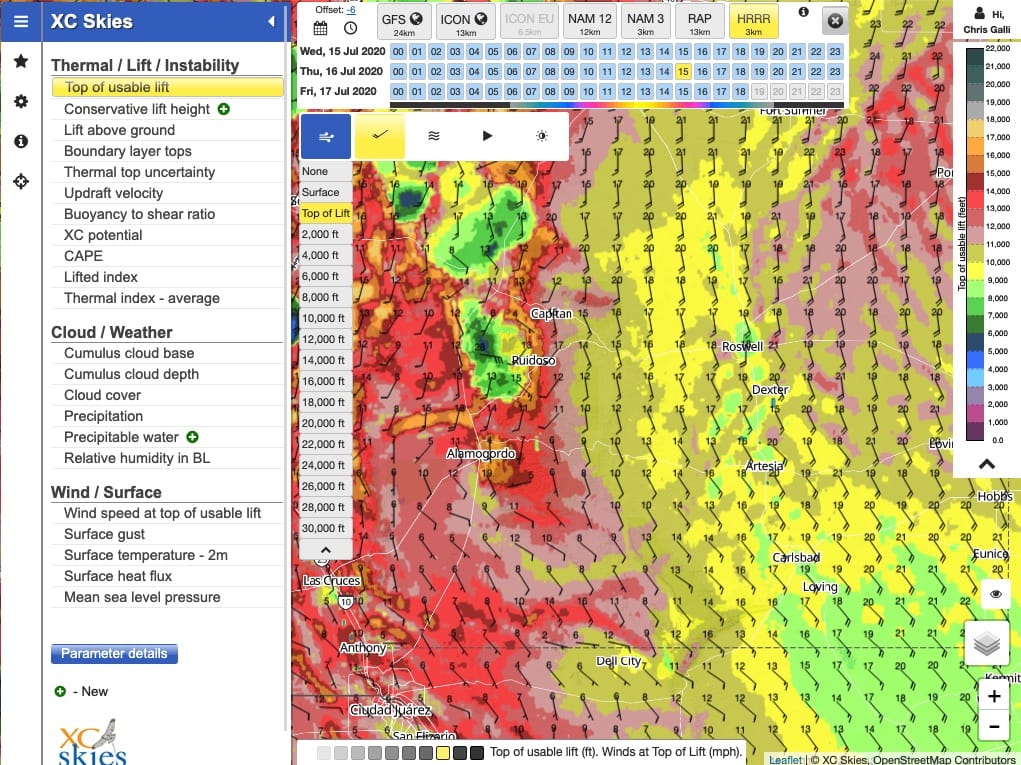
Task: Select CAPE parameter
Action: pyautogui.click(x=167, y=256)
